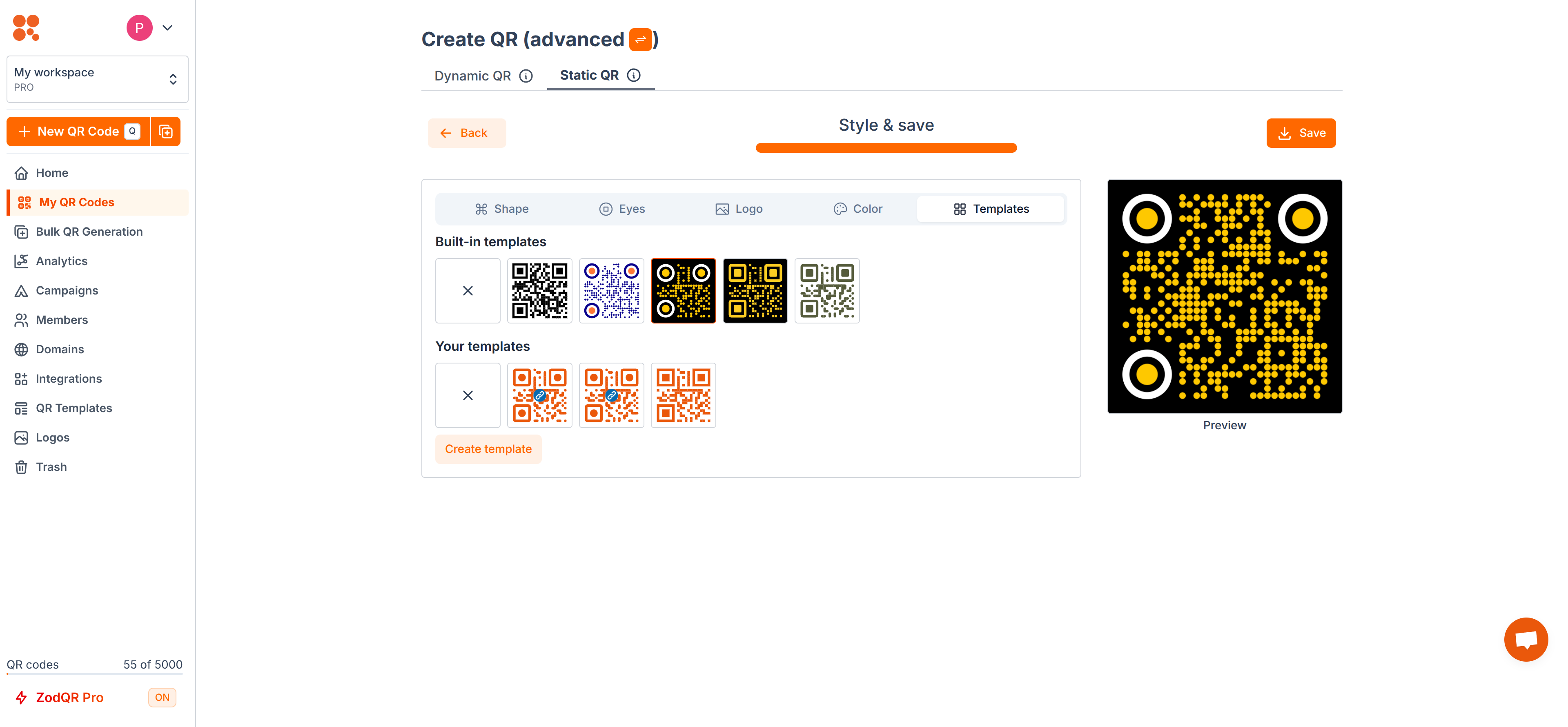Screen dimensions: 1568x727
Task: Toggle the ZodQR Pro ON switch
Action: click(162, 698)
